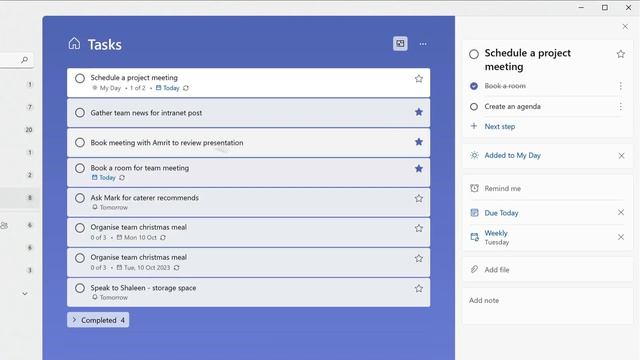Open the layout view switcher icon in header
640x360 pixels.
(x=400, y=44)
